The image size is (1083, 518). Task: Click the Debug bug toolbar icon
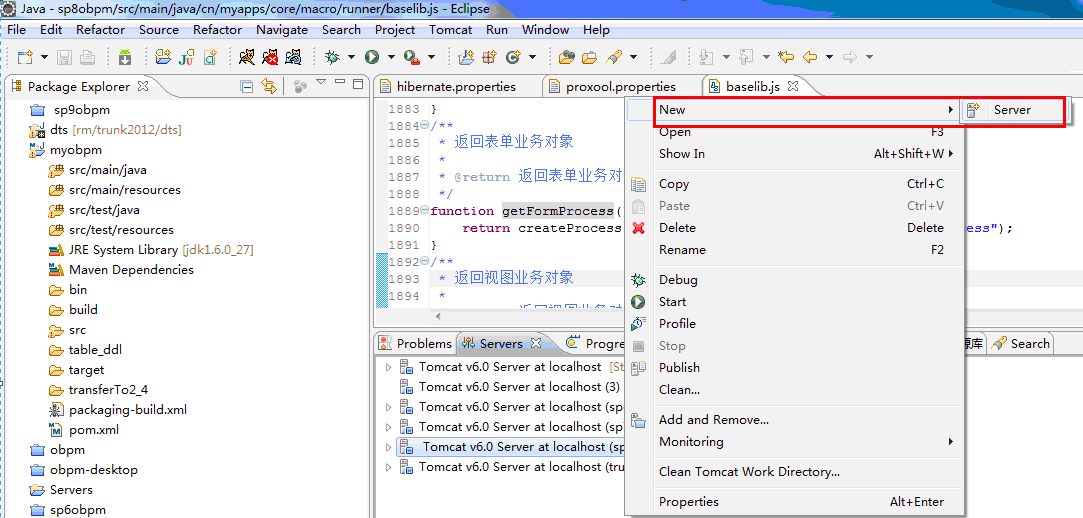pyautogui.click(x=333, y=57)
